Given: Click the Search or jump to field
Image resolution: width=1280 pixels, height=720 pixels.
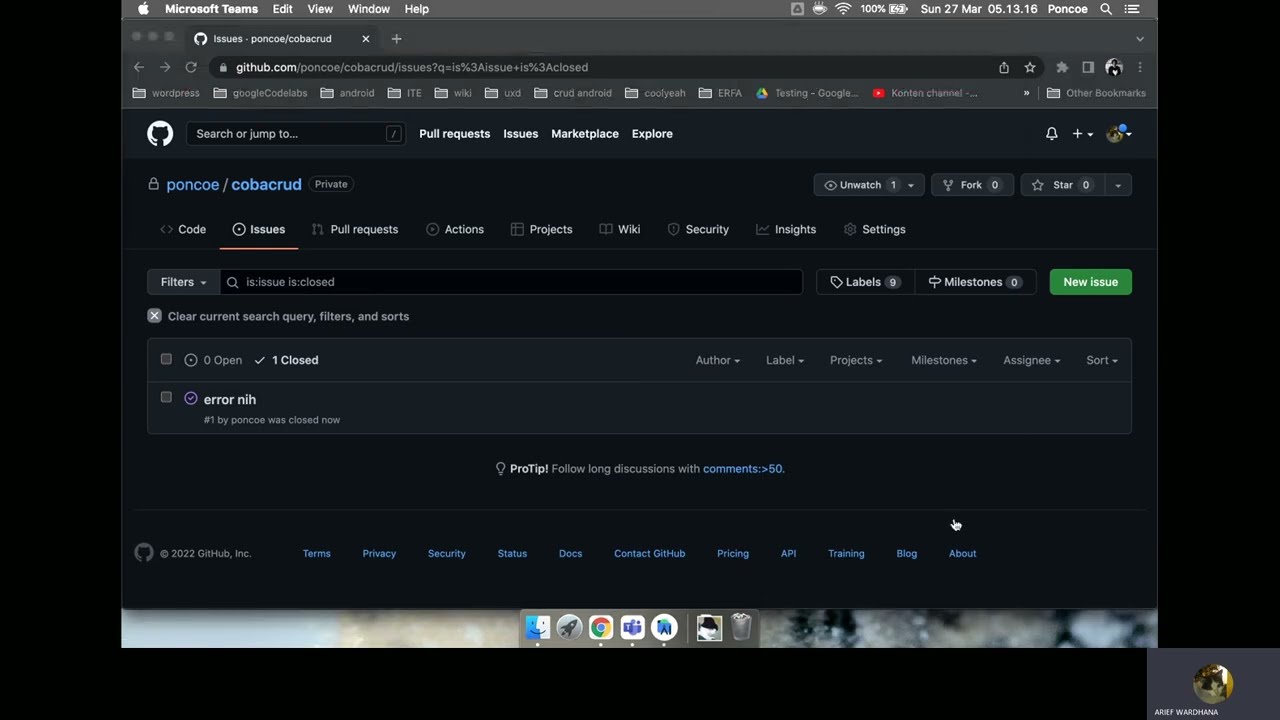Looking at the screenshot, I should [296, 134].
